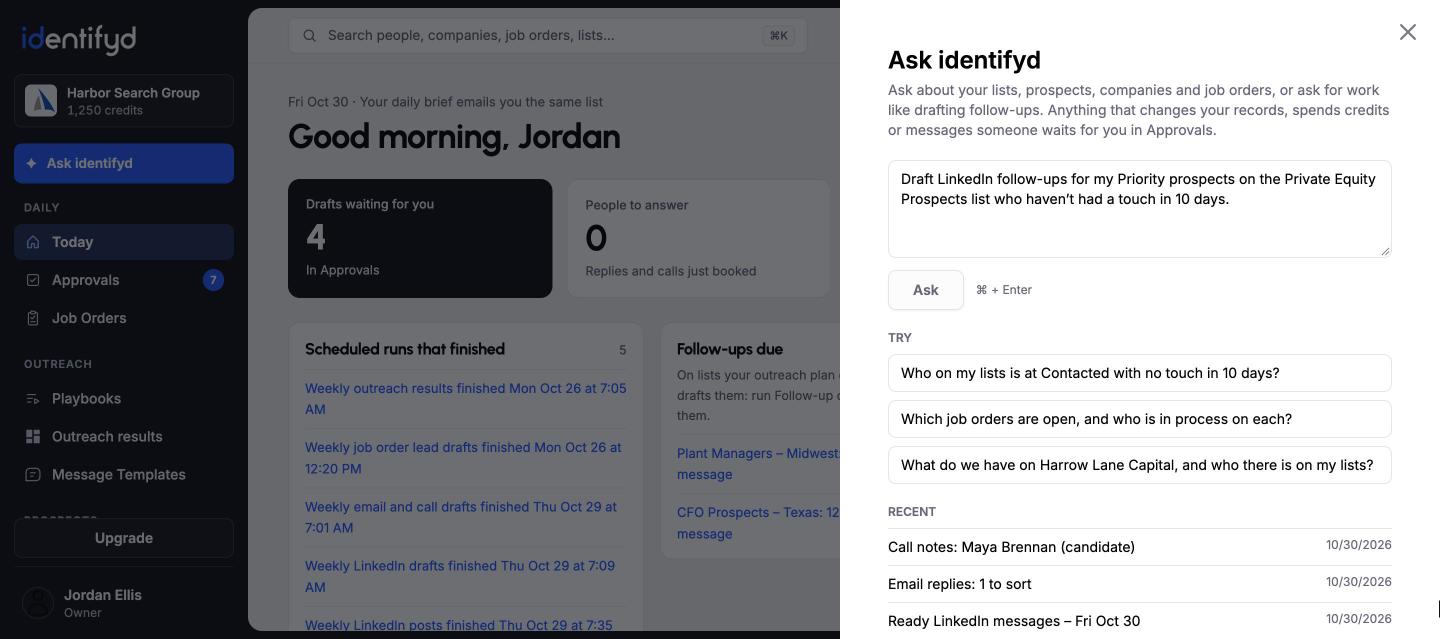Click the identifyd logo
1440x639 pixels.
[79, 39]
